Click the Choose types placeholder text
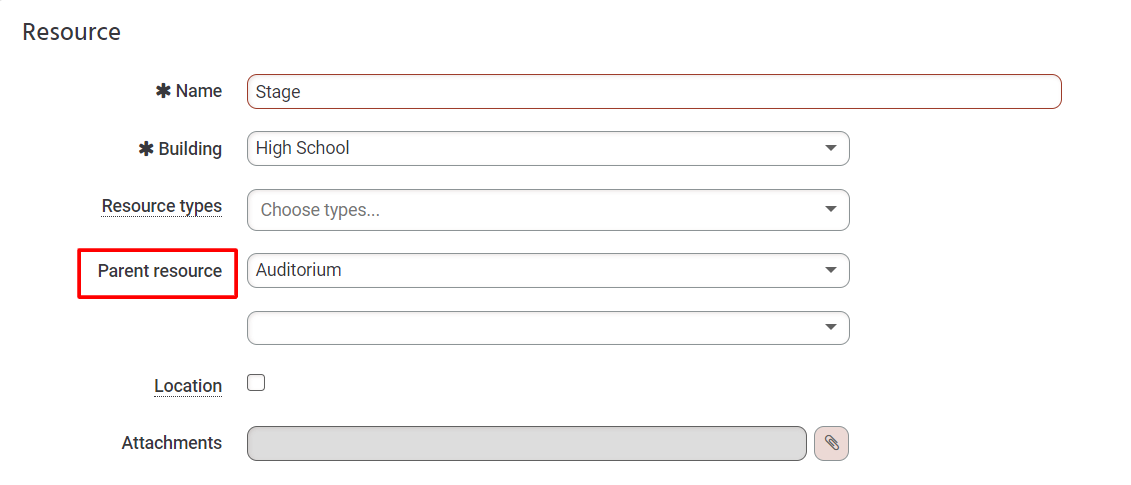 [x=320, y=210]
